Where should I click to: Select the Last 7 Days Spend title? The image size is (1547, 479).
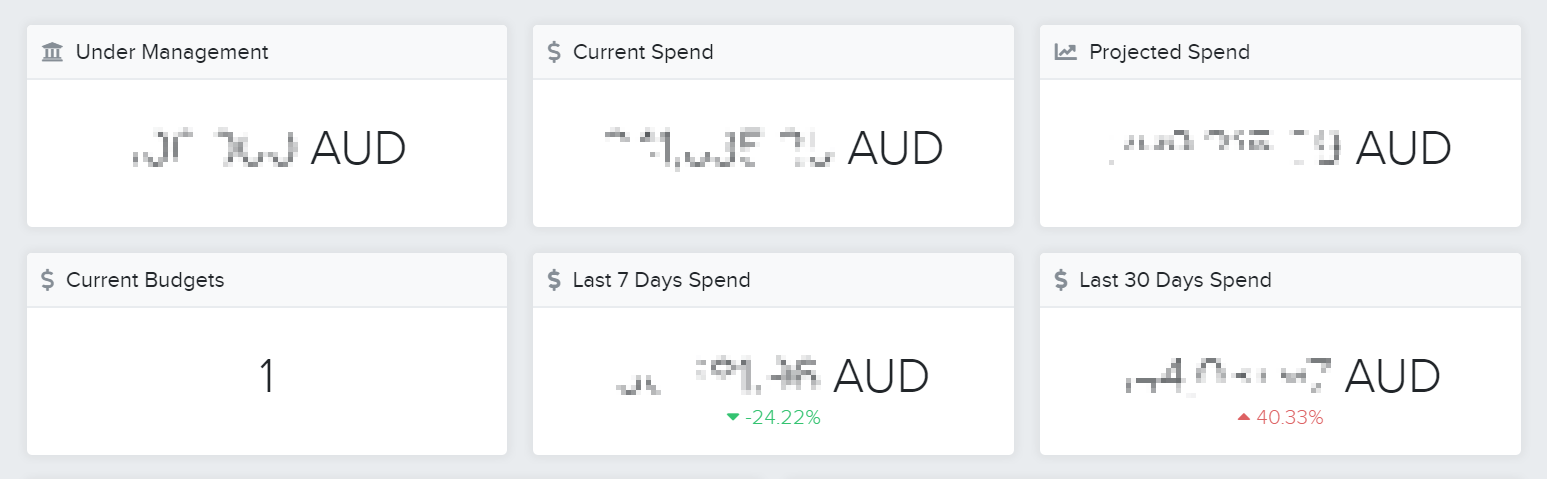(x=661, y=280)
